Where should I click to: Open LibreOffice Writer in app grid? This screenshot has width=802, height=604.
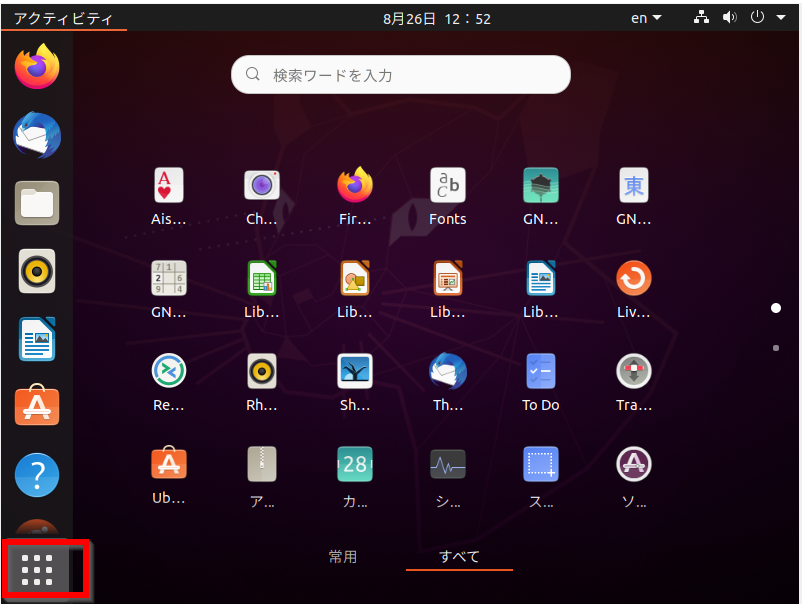541,289
